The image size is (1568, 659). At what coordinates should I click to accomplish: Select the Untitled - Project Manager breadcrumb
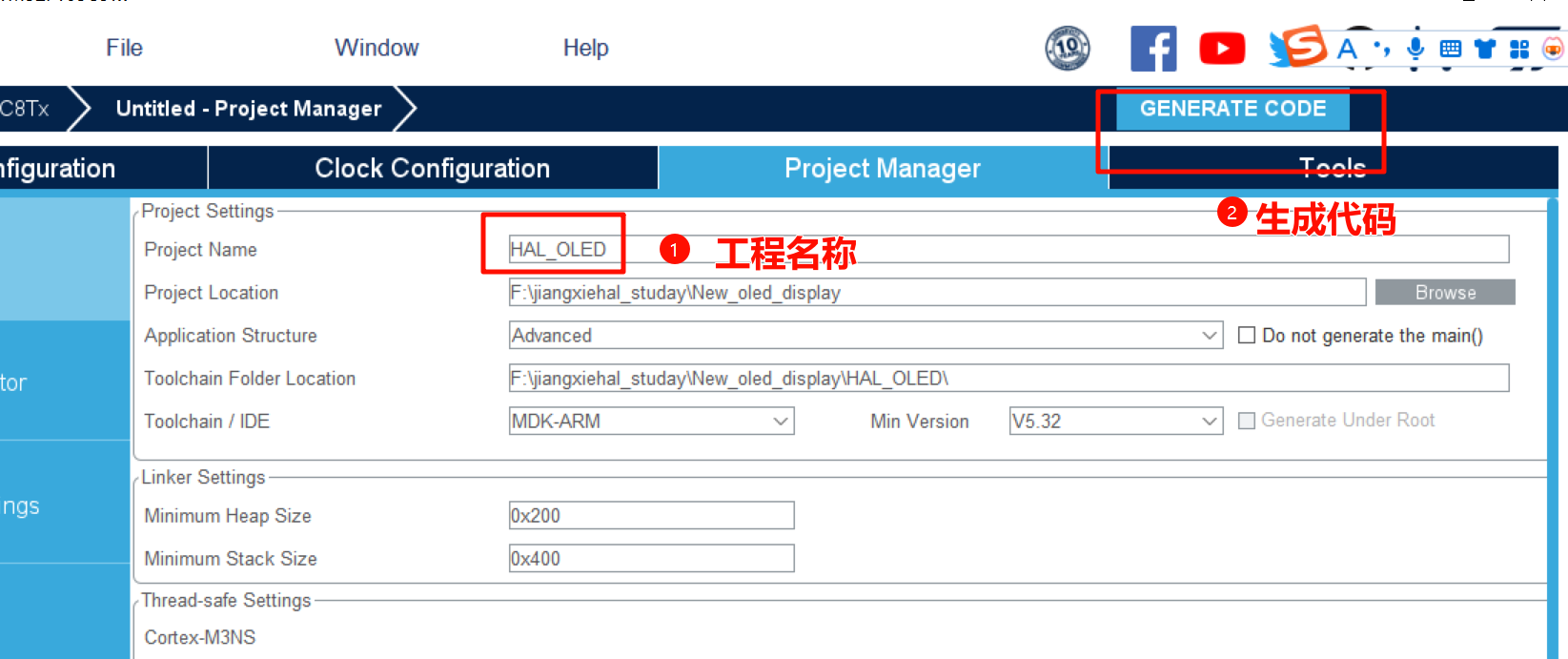click(x=249, y=109)
